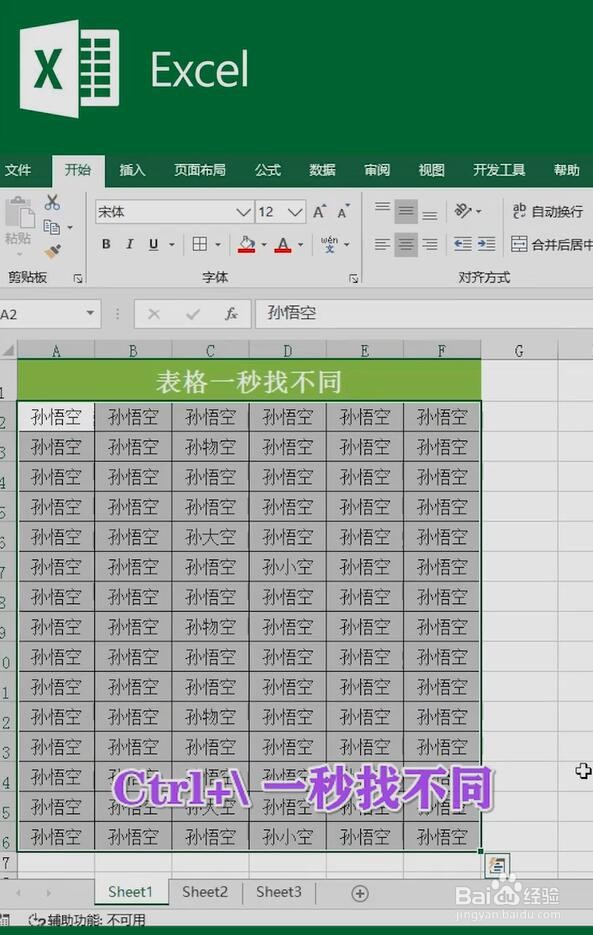
Task: Click the Paste clipboard icon
Action: tap(20, 213)
